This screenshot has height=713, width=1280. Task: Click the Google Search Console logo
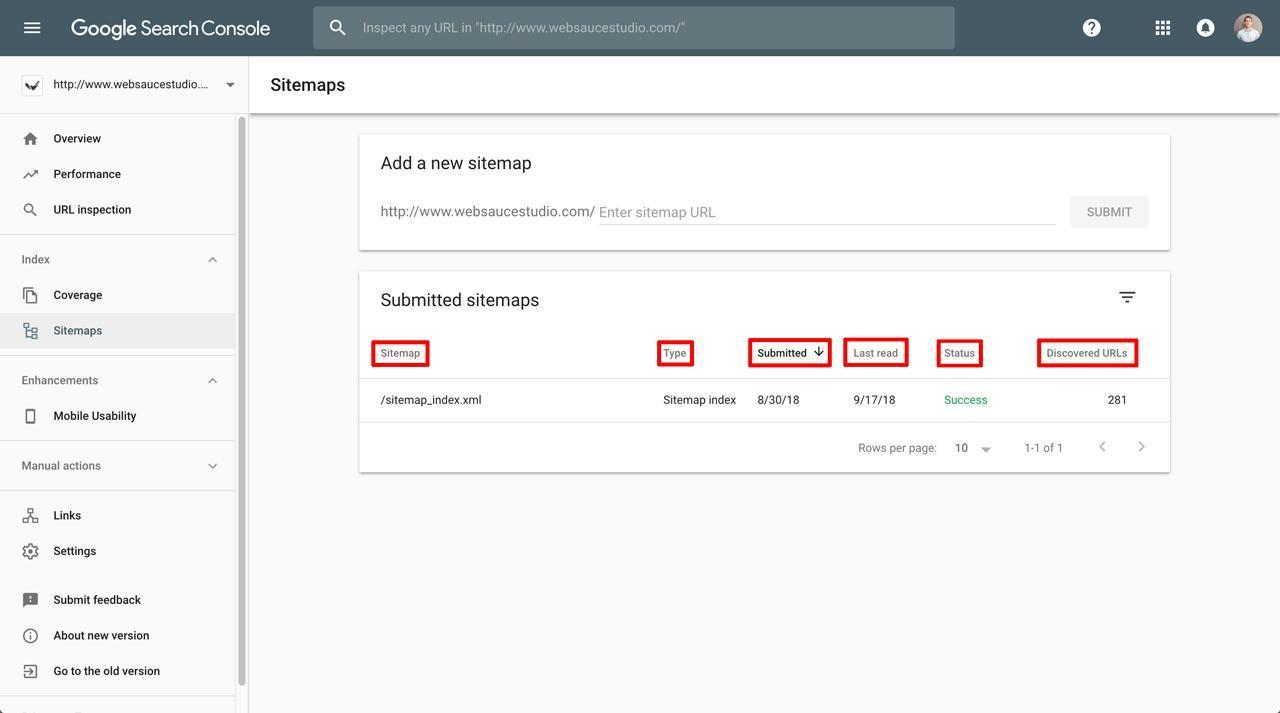(x=170, y=28)
